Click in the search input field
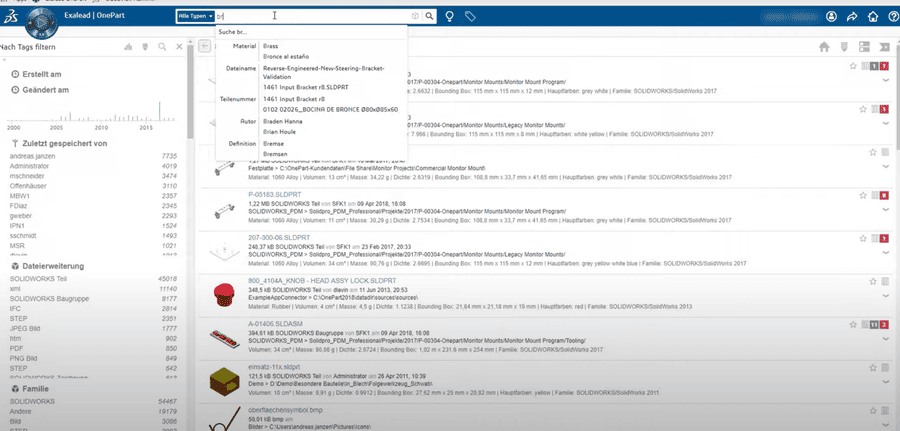 pos(320,17)
